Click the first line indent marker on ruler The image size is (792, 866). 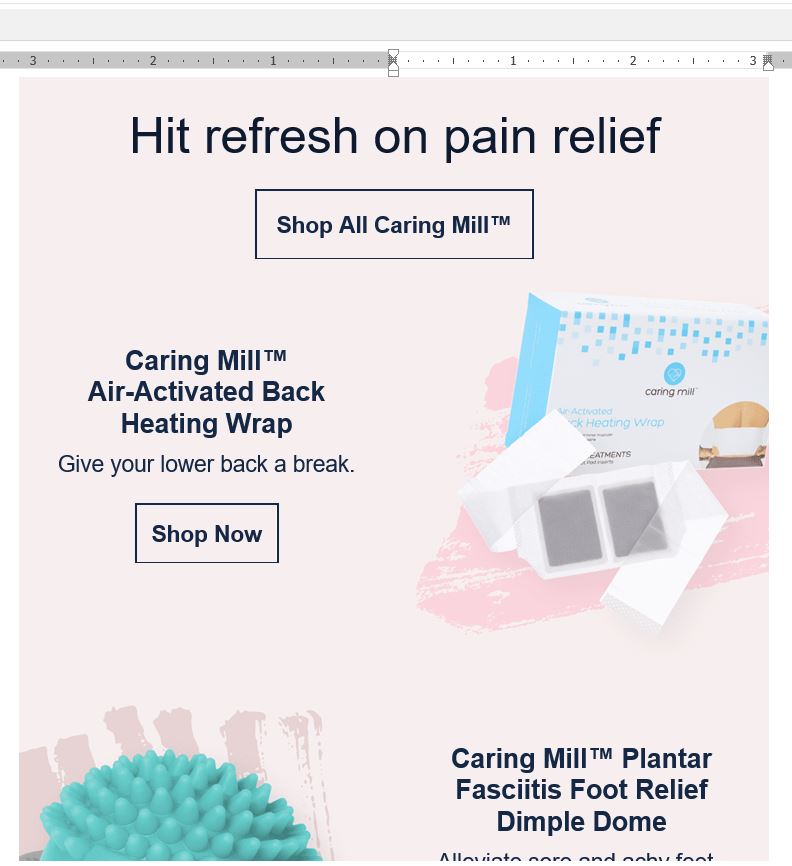393,54
